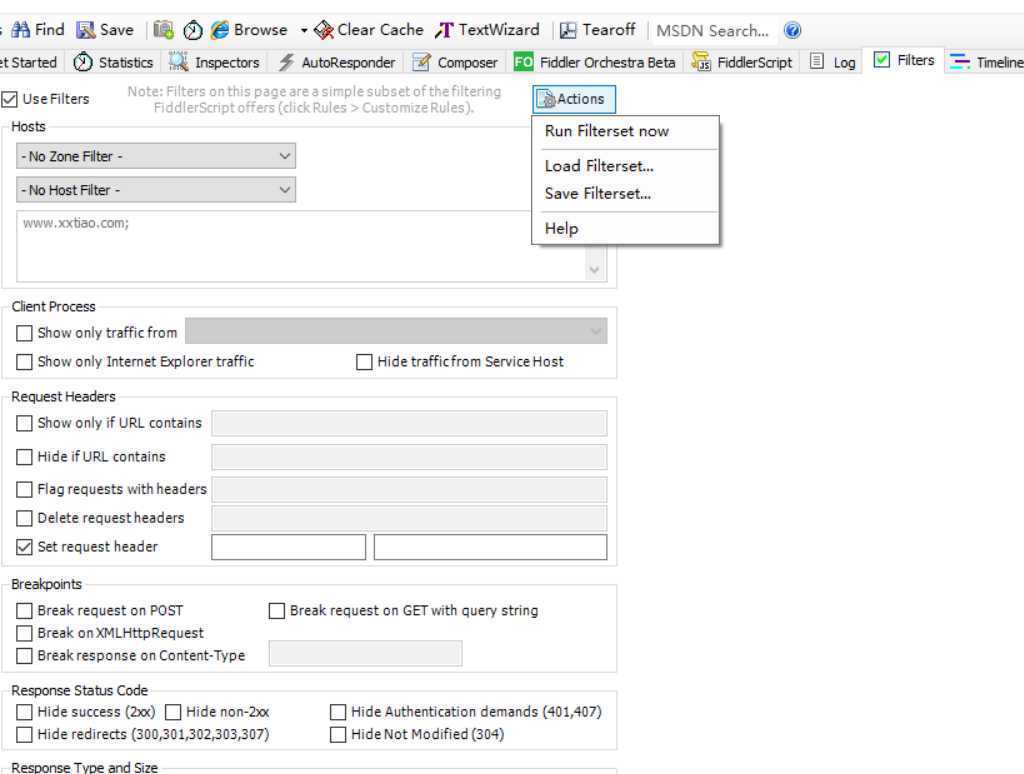The width and height of the screenshot is (1024, 774).
Task: Check Delete request headers
Action: click(24, 518)
